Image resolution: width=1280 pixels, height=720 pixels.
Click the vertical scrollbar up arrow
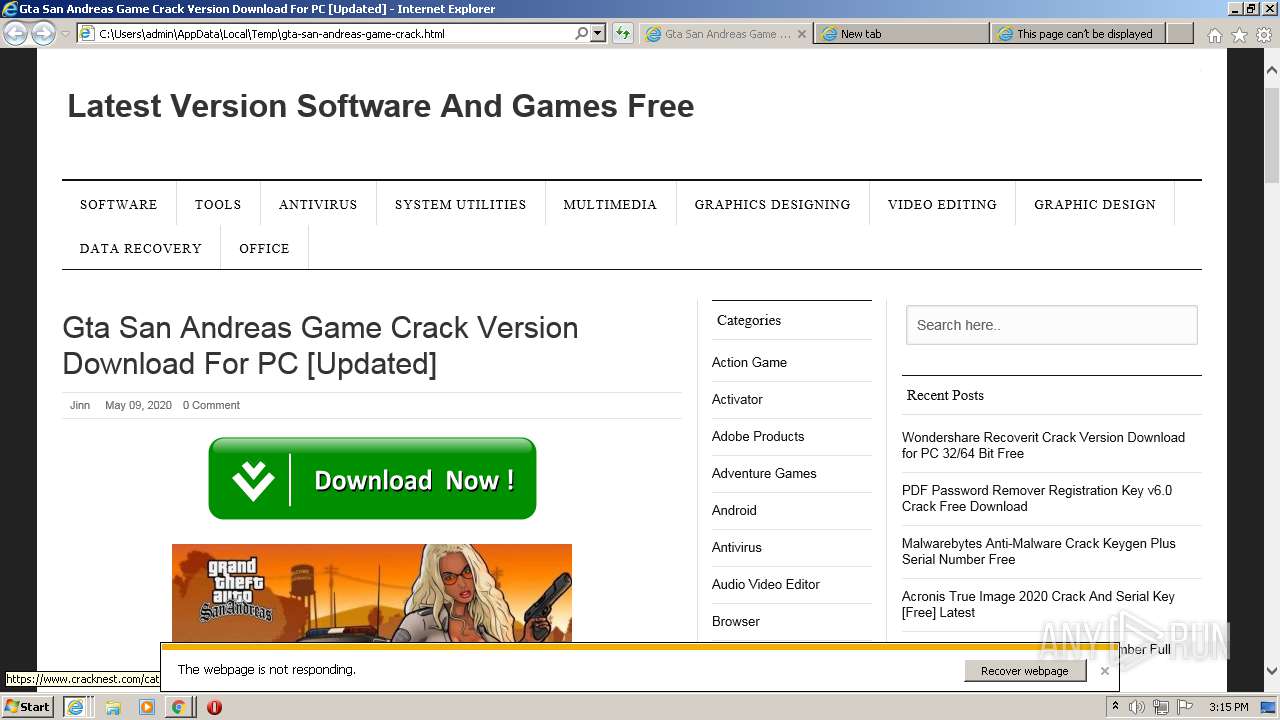click(x=1271, y=71)
